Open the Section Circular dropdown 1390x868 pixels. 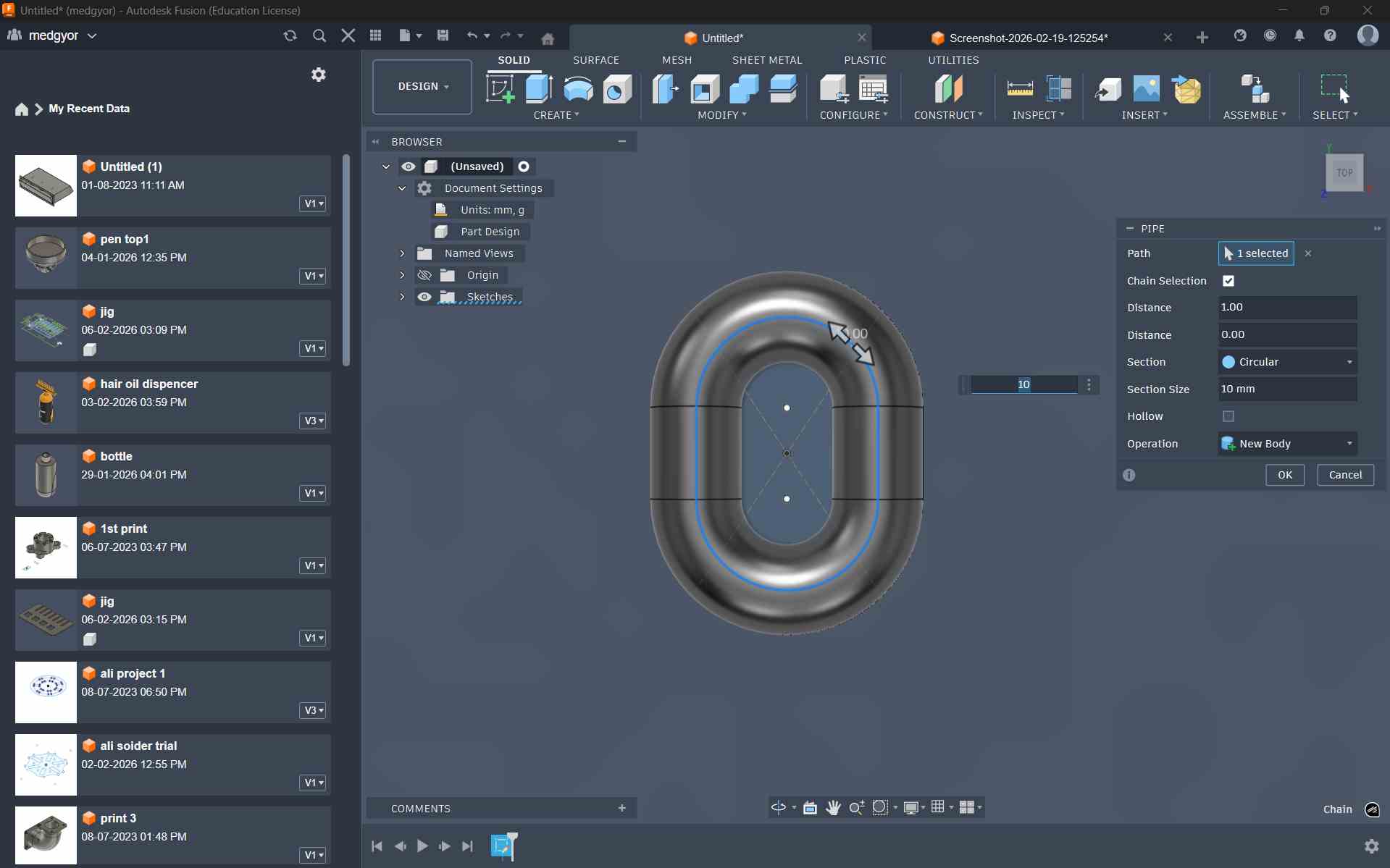coord(1288,362)
